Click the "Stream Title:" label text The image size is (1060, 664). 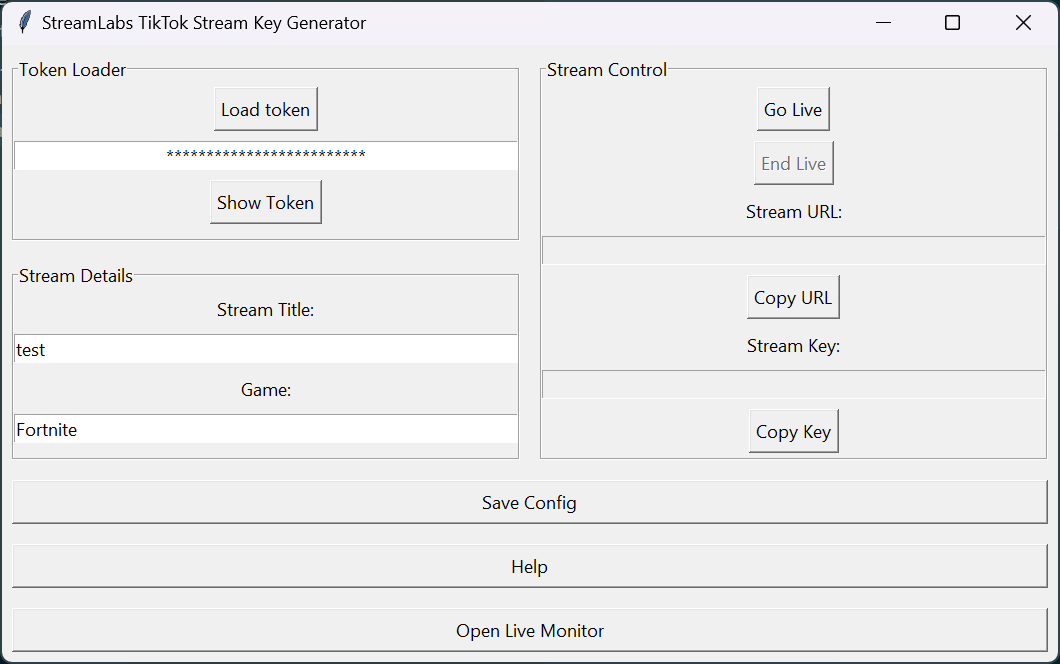tap(265, 310)
